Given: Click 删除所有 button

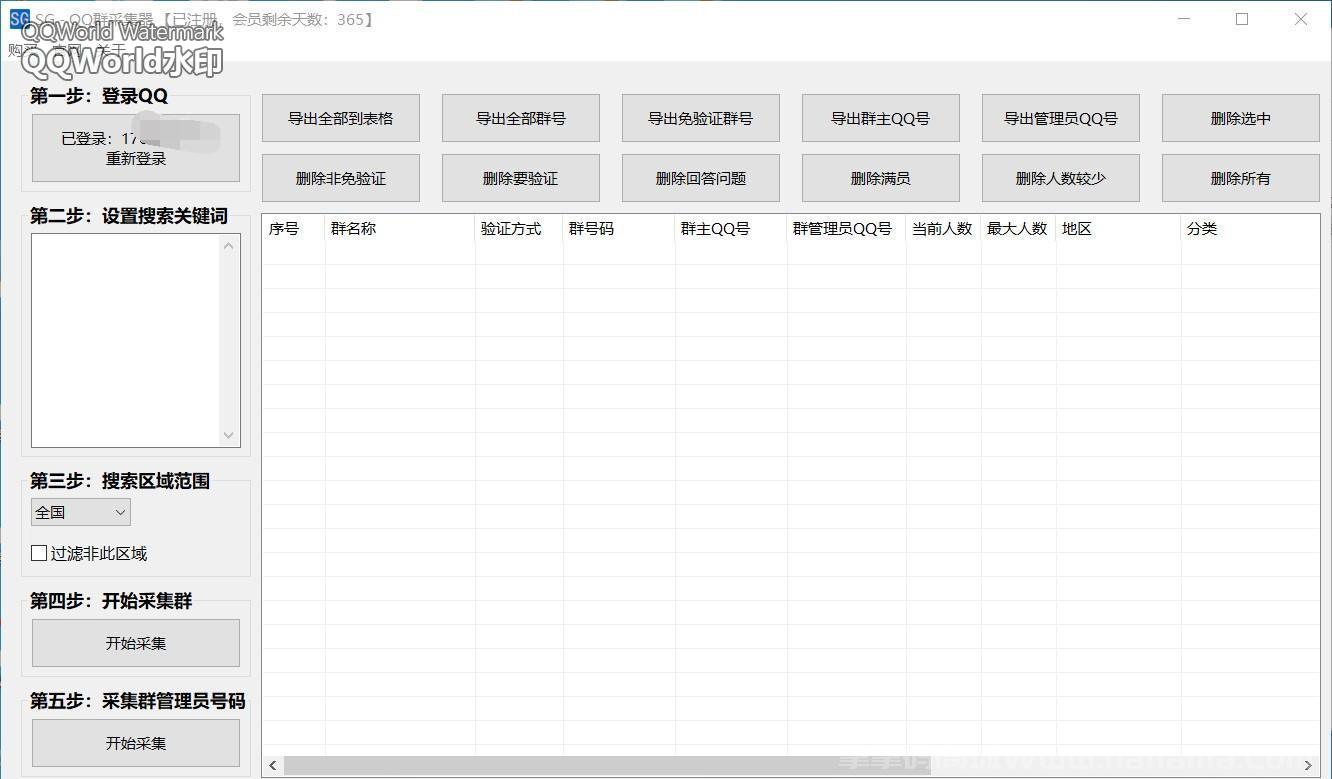Looking at the screenshot, I should (1241, 178).
